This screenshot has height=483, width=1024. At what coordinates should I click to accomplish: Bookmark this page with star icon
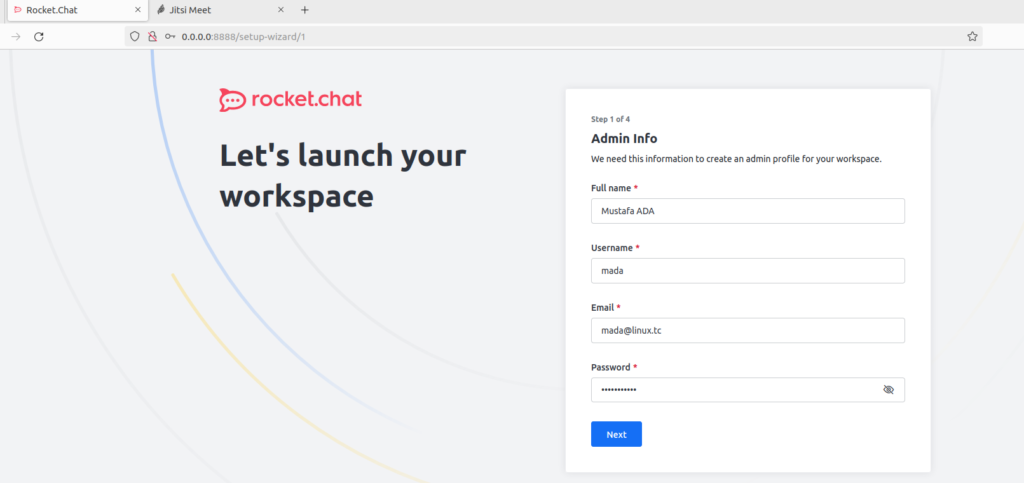click(971, 36)
